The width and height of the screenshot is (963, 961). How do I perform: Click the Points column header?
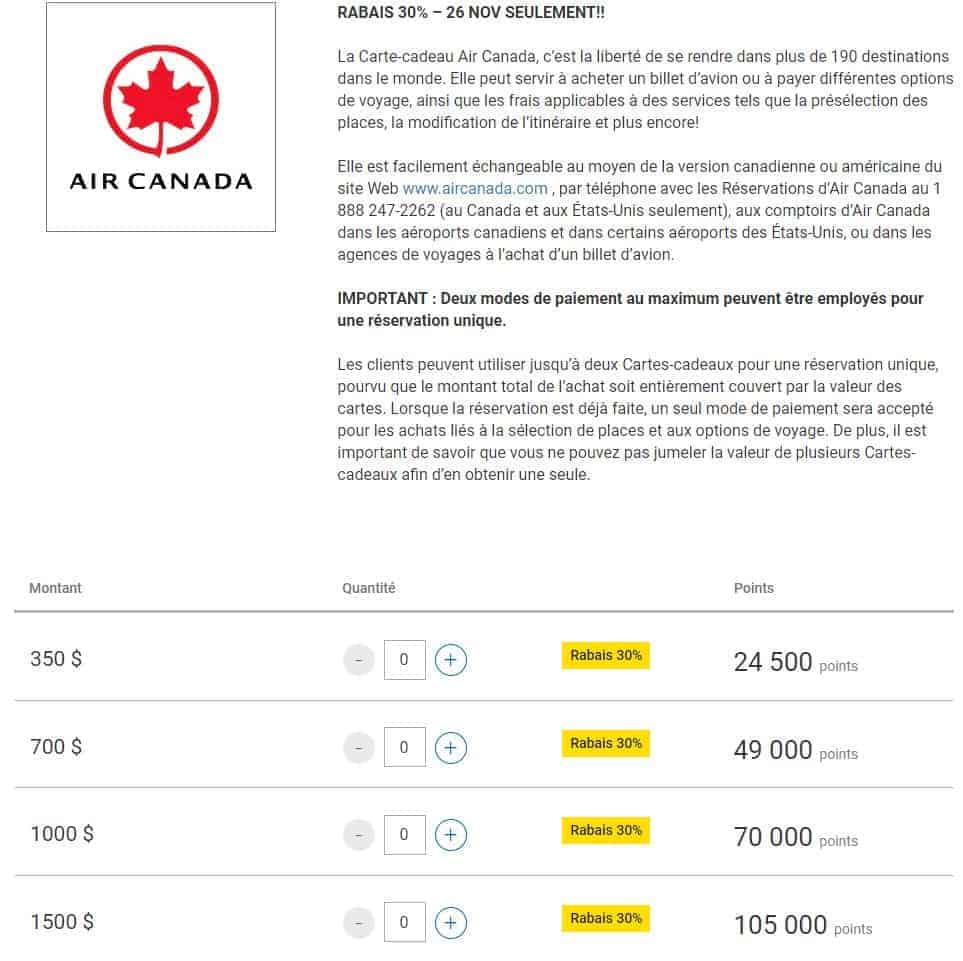pos(753,588)
